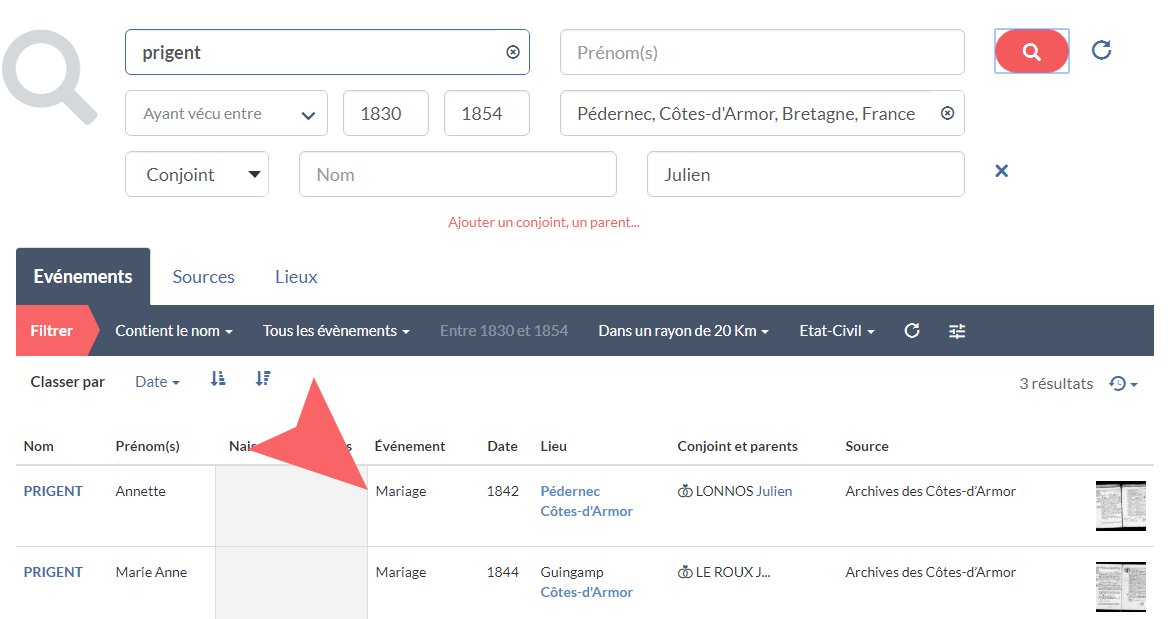This screenshot has width=1173, height=619.
Task: Open 'Tous les évènements' filter menu
Action: [x=336, y=331]
